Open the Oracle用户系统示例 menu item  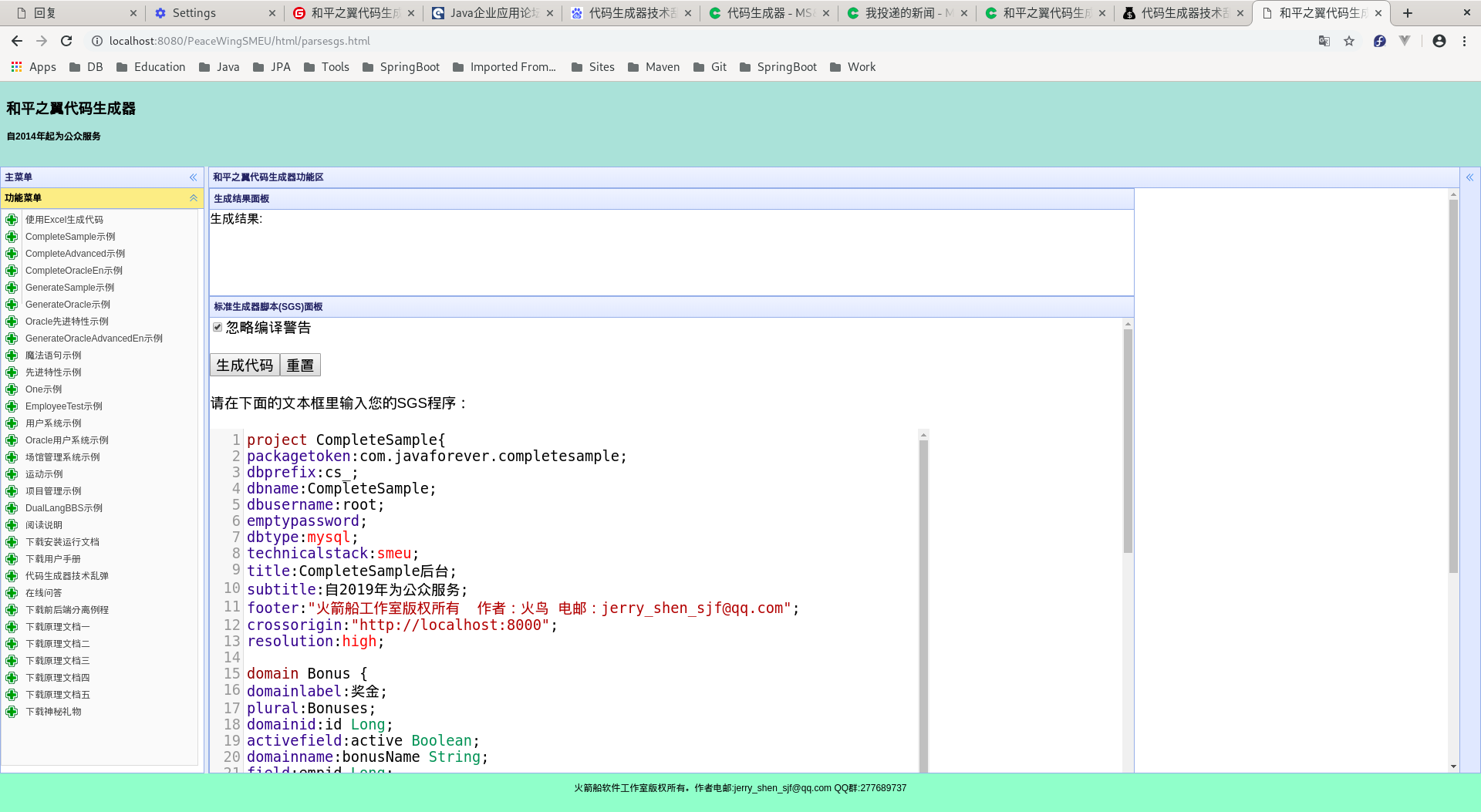pyautogui.click(x=67, y=440)
